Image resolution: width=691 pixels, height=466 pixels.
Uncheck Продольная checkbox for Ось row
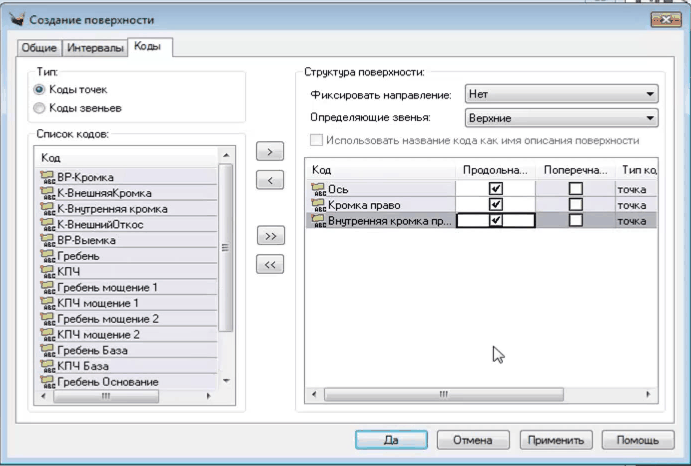click(x=496, y=188)
